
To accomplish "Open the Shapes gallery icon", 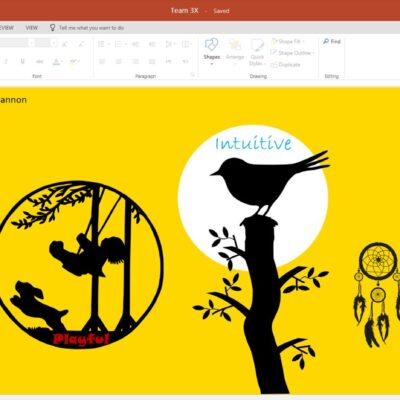I will [212, 44].
